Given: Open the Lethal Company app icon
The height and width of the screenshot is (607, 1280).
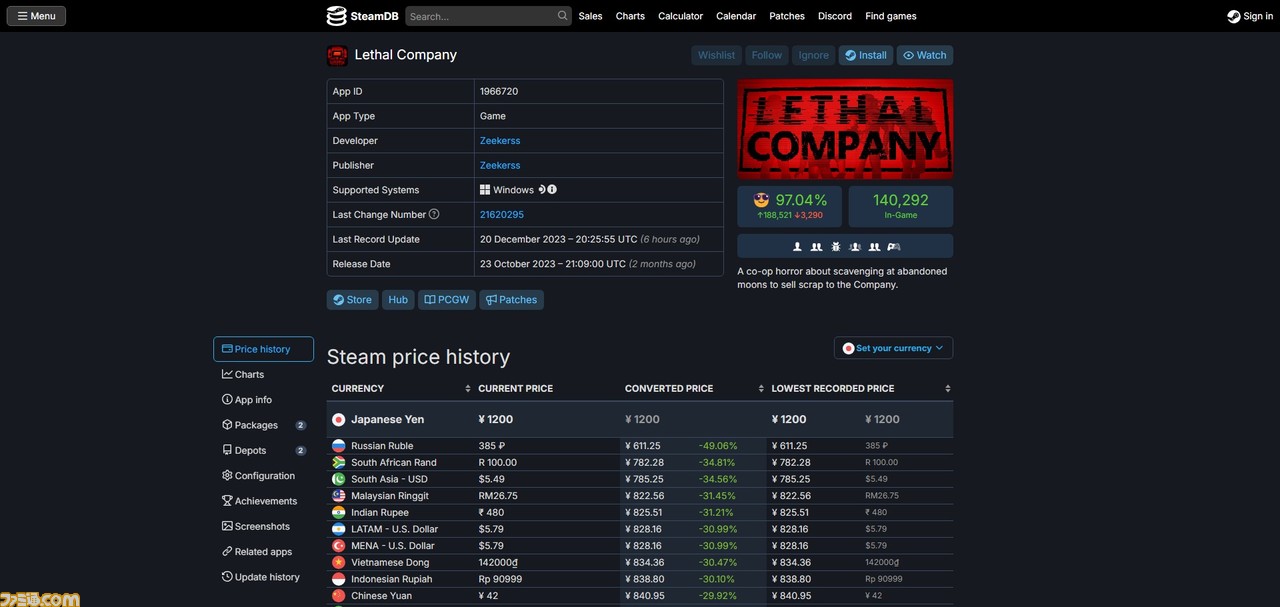Looking at the screenshot, I should pyautogui.click(x=337, y=55).
